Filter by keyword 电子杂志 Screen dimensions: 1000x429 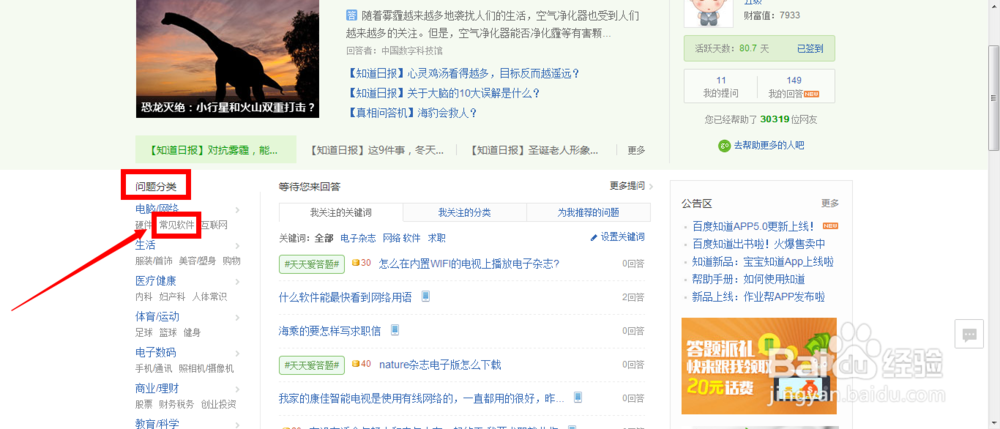[x=358, y=238]
